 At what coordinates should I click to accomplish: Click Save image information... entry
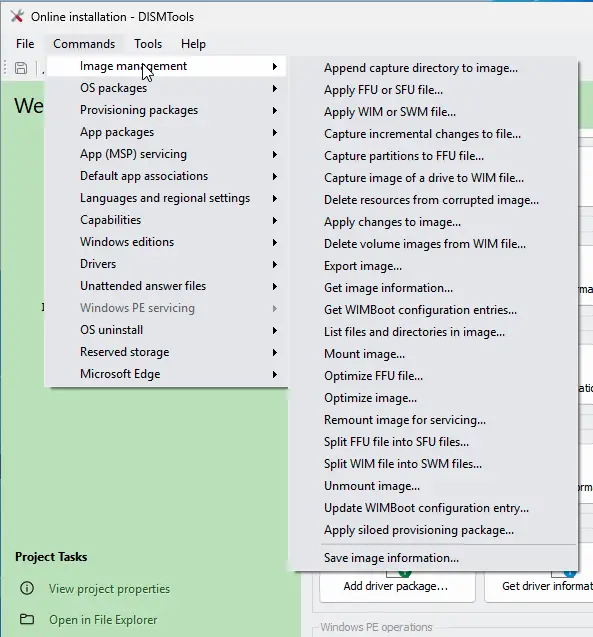(x=391, y=558)
